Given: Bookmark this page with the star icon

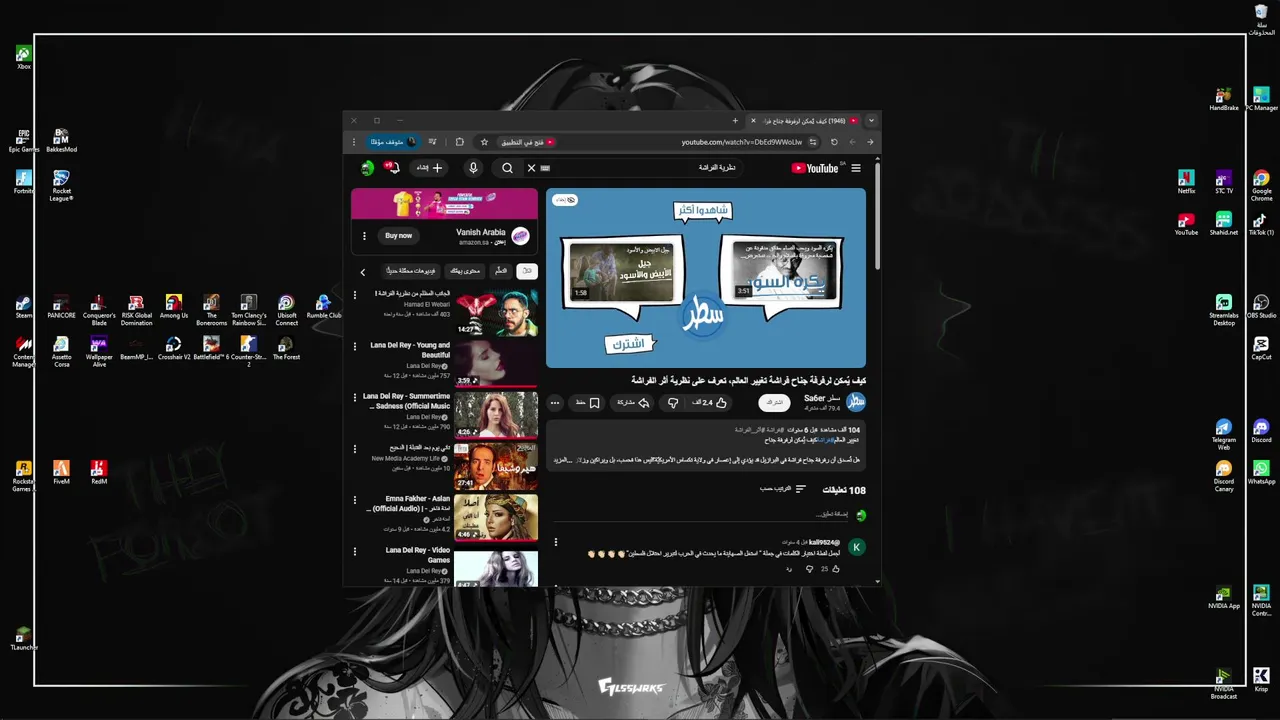Looking at the screenshot, I should pos(484,142).
